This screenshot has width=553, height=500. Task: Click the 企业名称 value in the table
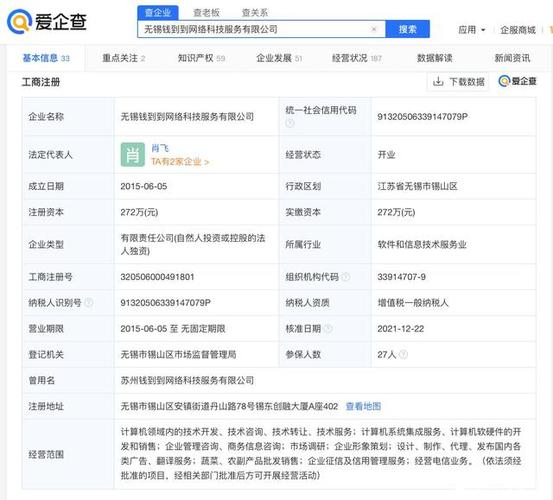pyautogui.click(x=187, y=116)
